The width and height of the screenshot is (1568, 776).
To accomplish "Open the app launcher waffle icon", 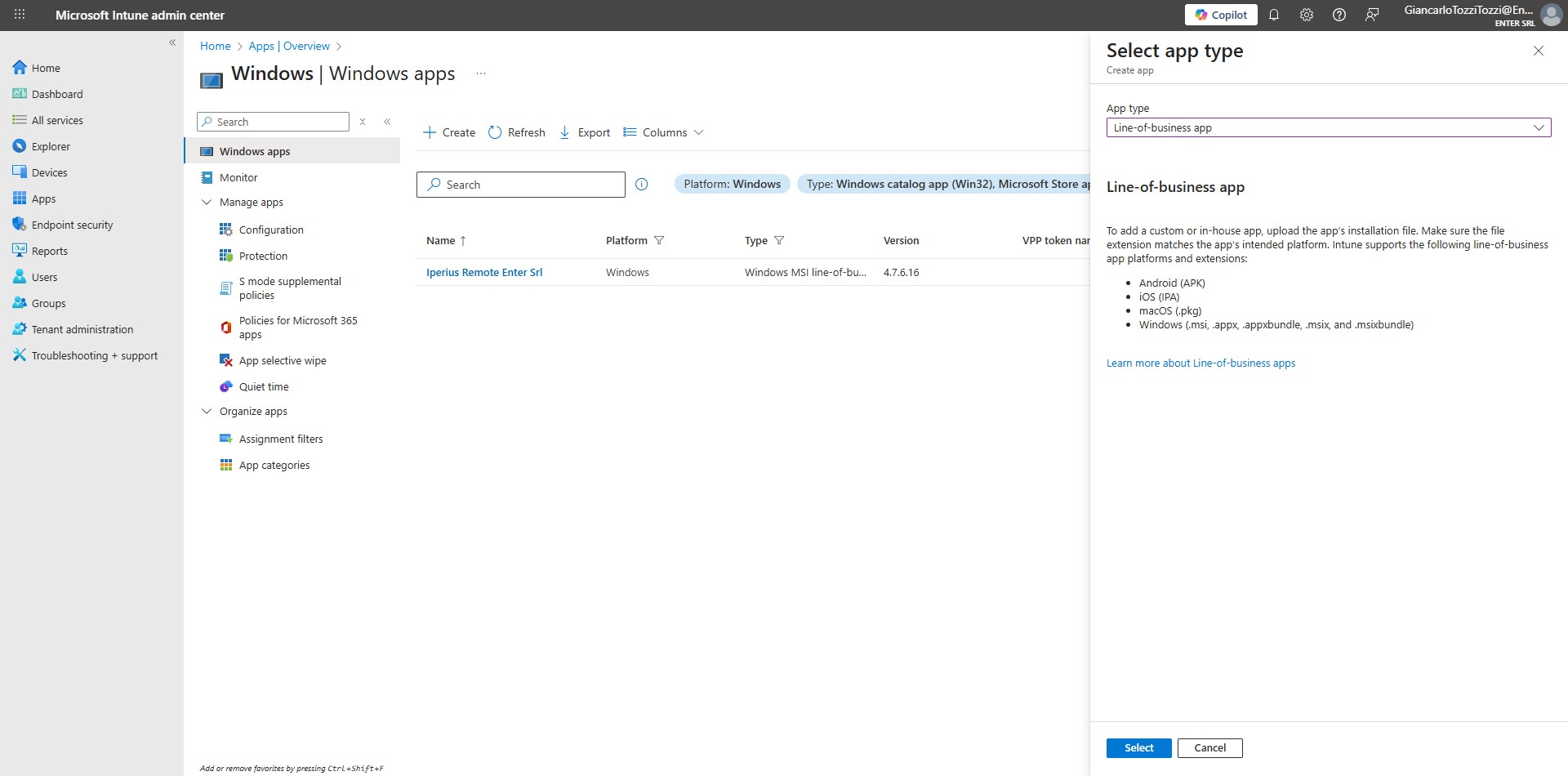I will pyautogui.click(x=20, y=15).
